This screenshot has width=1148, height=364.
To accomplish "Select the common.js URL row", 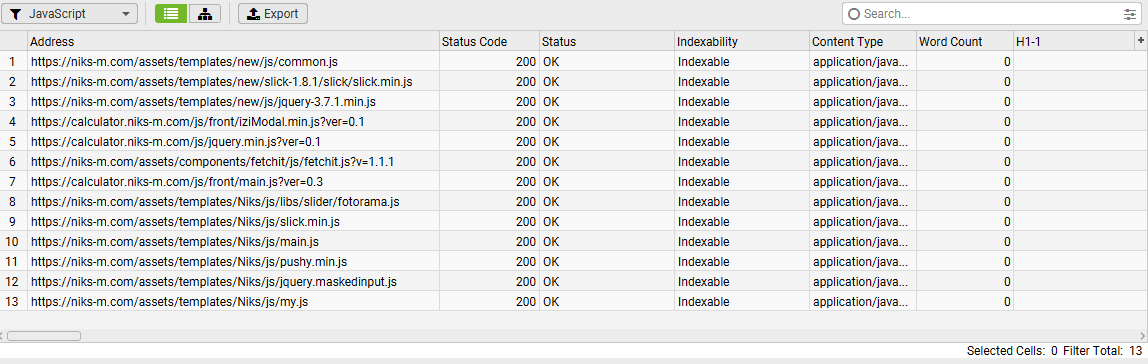I will pos(573,62).
